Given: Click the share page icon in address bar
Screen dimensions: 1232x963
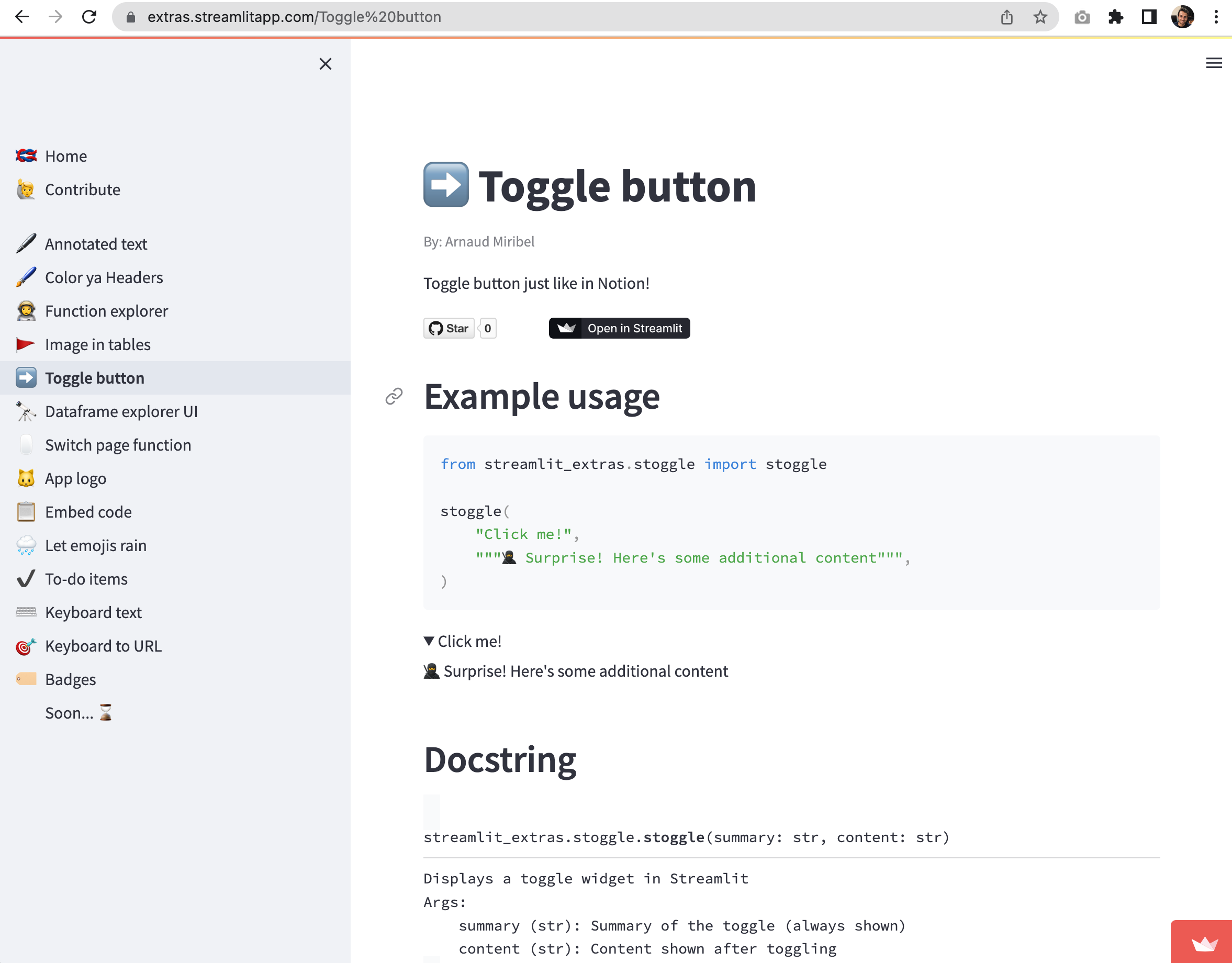Looking at the screenshot, I should 1007,17.
